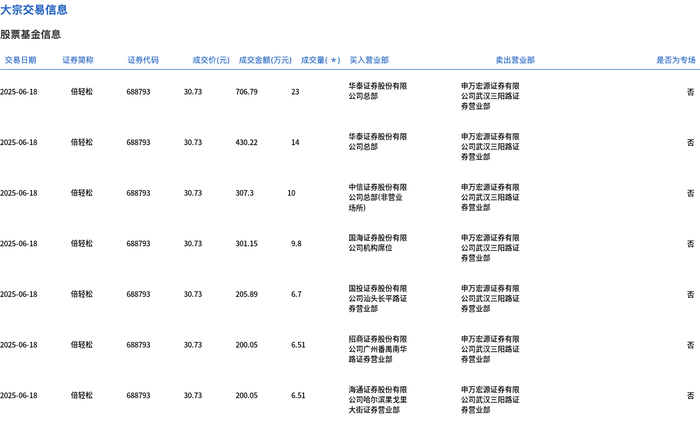Click code 688793 in the 307.3 row
This screenshot has width=700, height=424.
[x=138, y=193]
